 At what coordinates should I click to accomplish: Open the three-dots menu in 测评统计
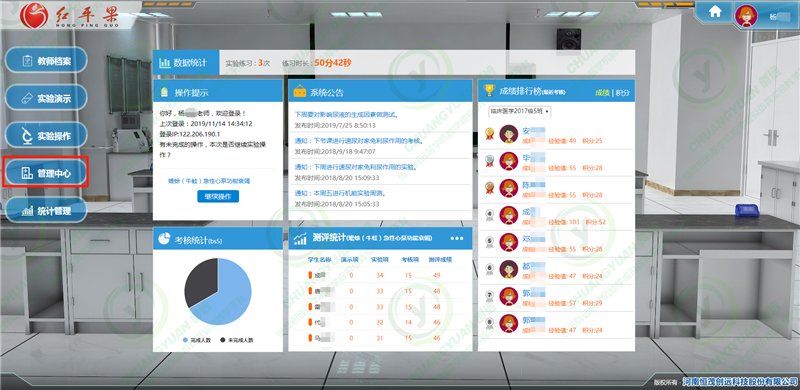[457, 238]
